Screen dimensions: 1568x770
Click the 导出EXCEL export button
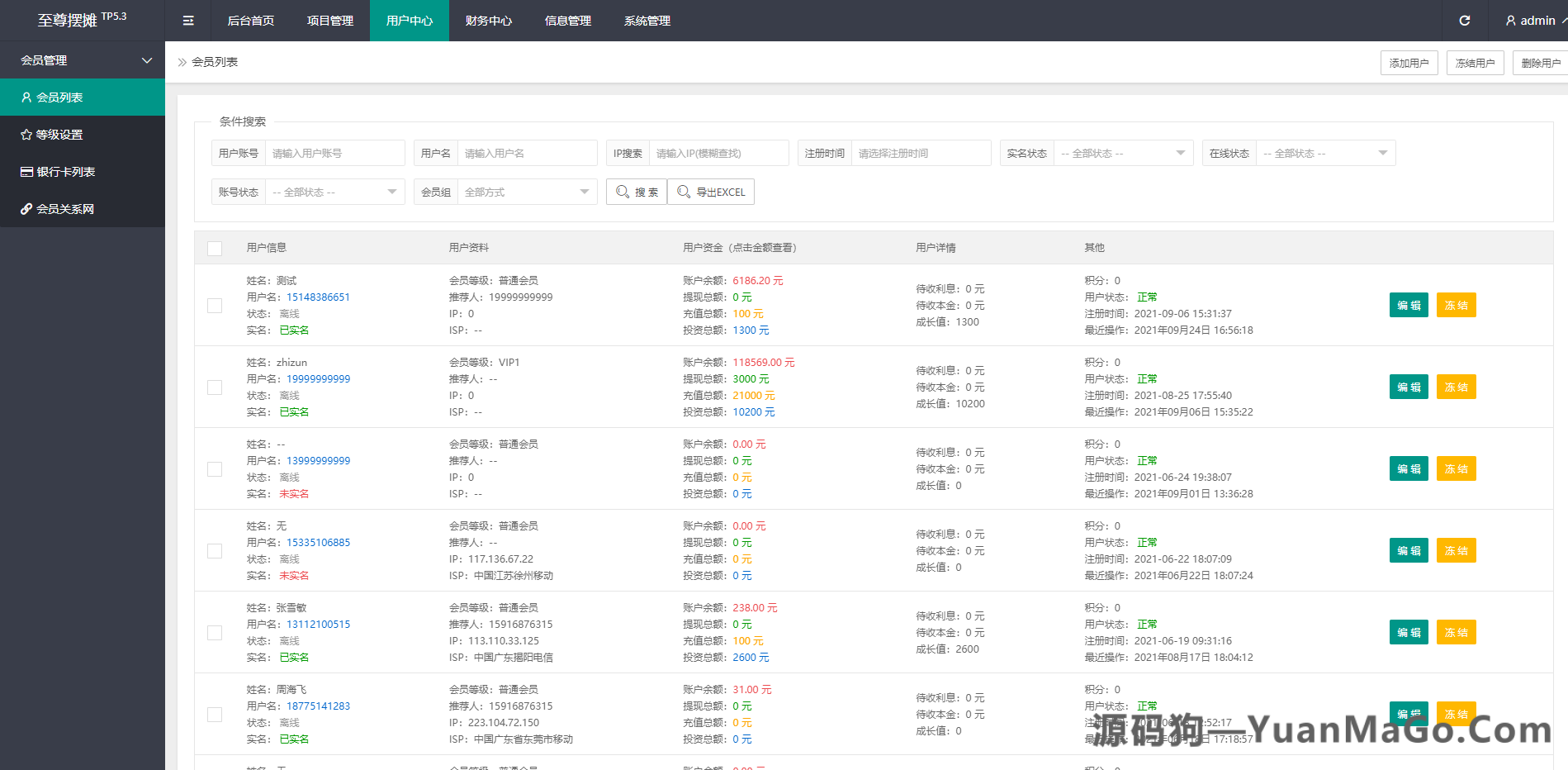click(710, 192)
